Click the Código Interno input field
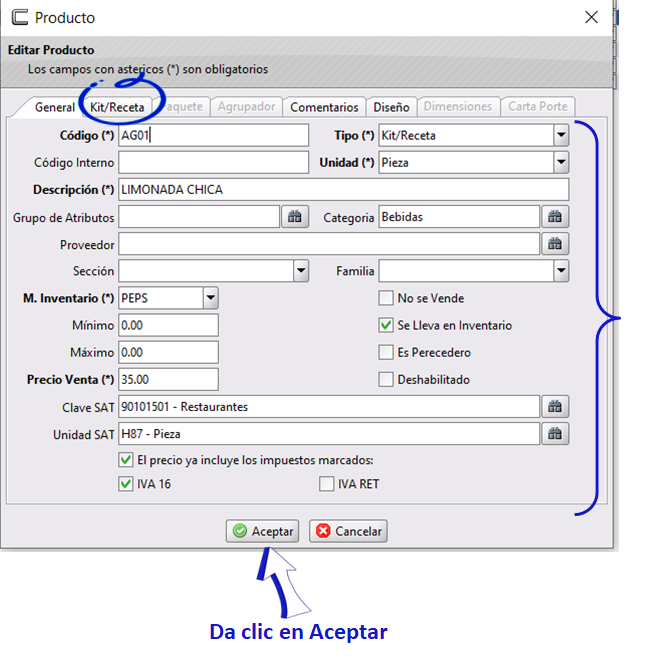Screen dimensions: 646x659 coord(214,162)
